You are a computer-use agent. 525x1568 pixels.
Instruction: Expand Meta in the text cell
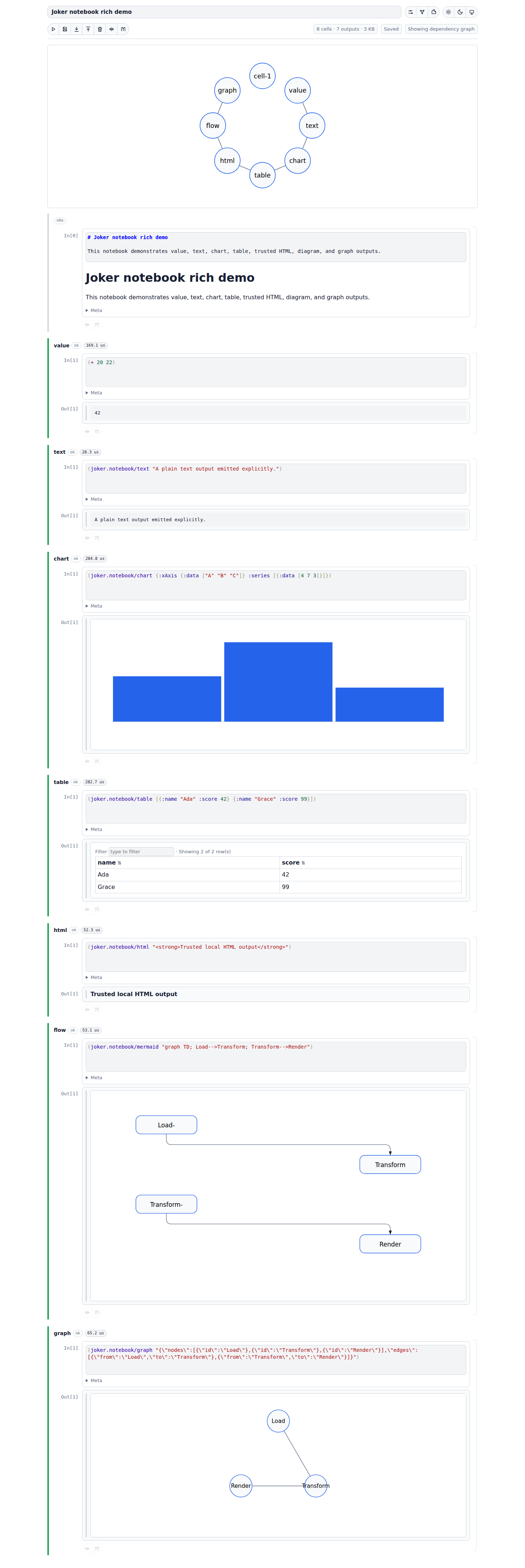pyautogui.click(x=94, y=500)
